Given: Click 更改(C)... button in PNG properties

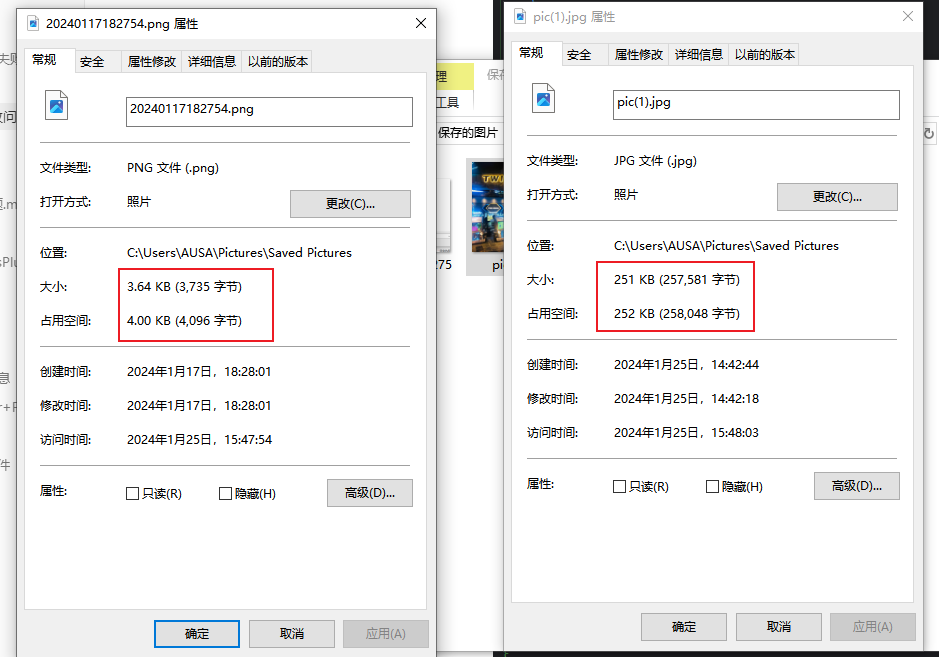Looking at the screenshot, I should coord(350,204).
